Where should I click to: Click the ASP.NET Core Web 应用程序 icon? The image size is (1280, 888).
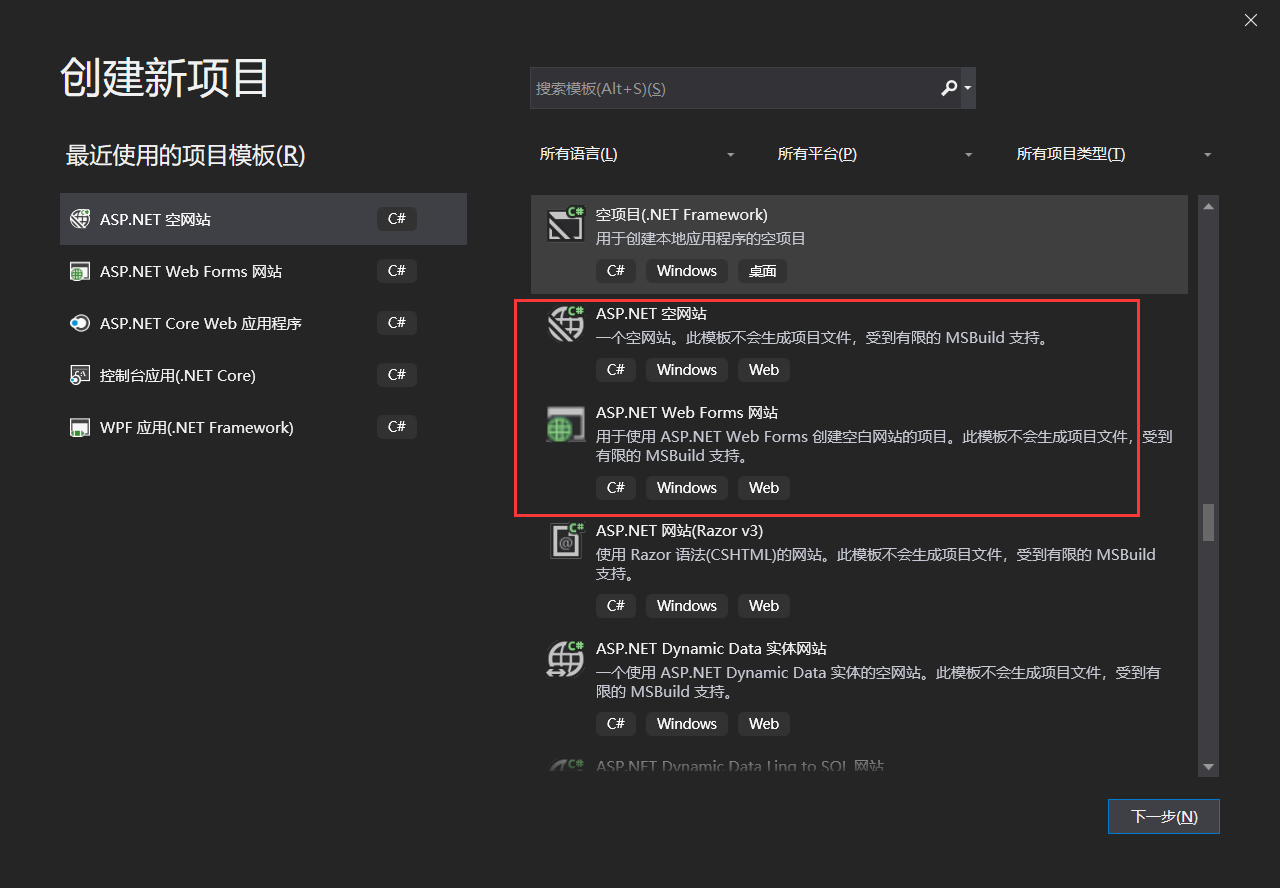click(x=79, y=323)
